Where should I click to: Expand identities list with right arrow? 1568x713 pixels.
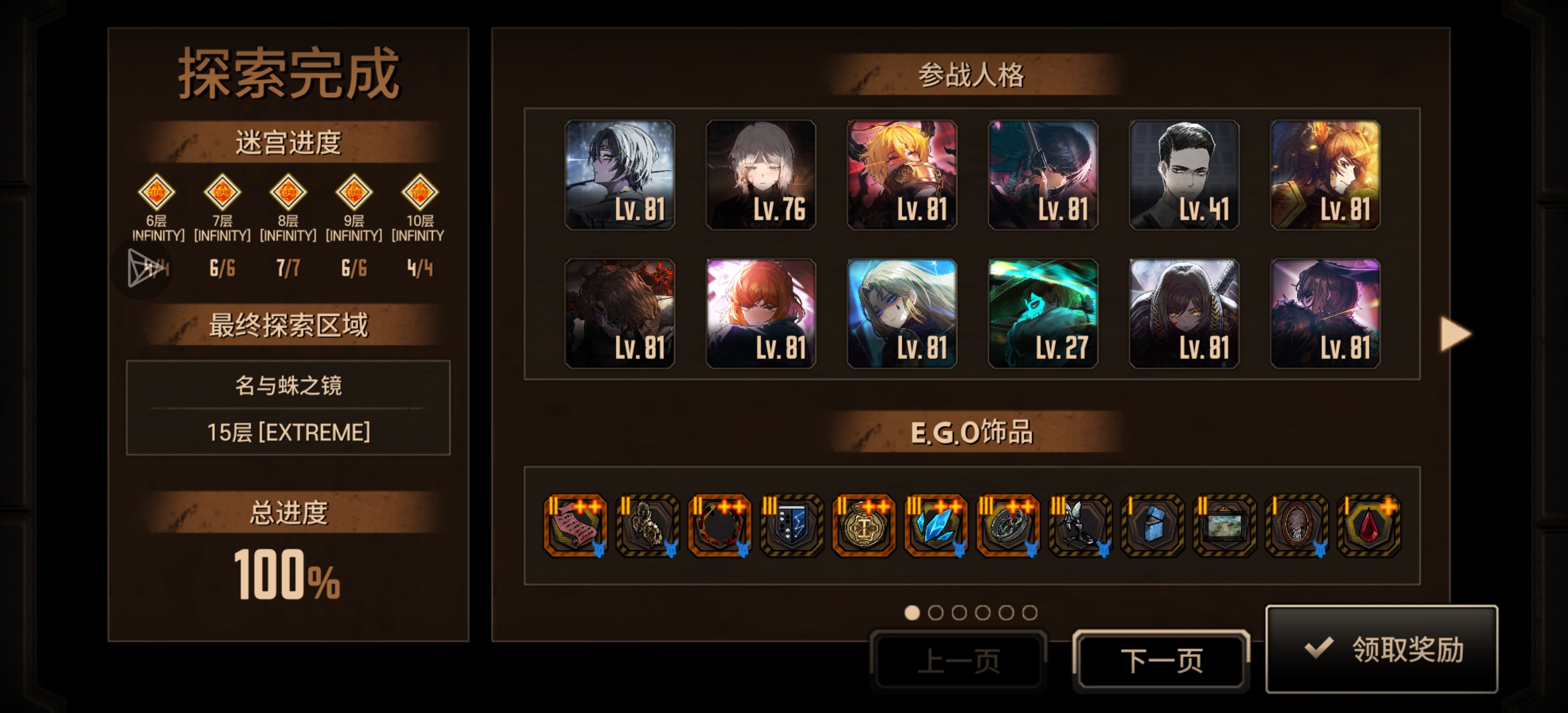tap(1455, 334)
